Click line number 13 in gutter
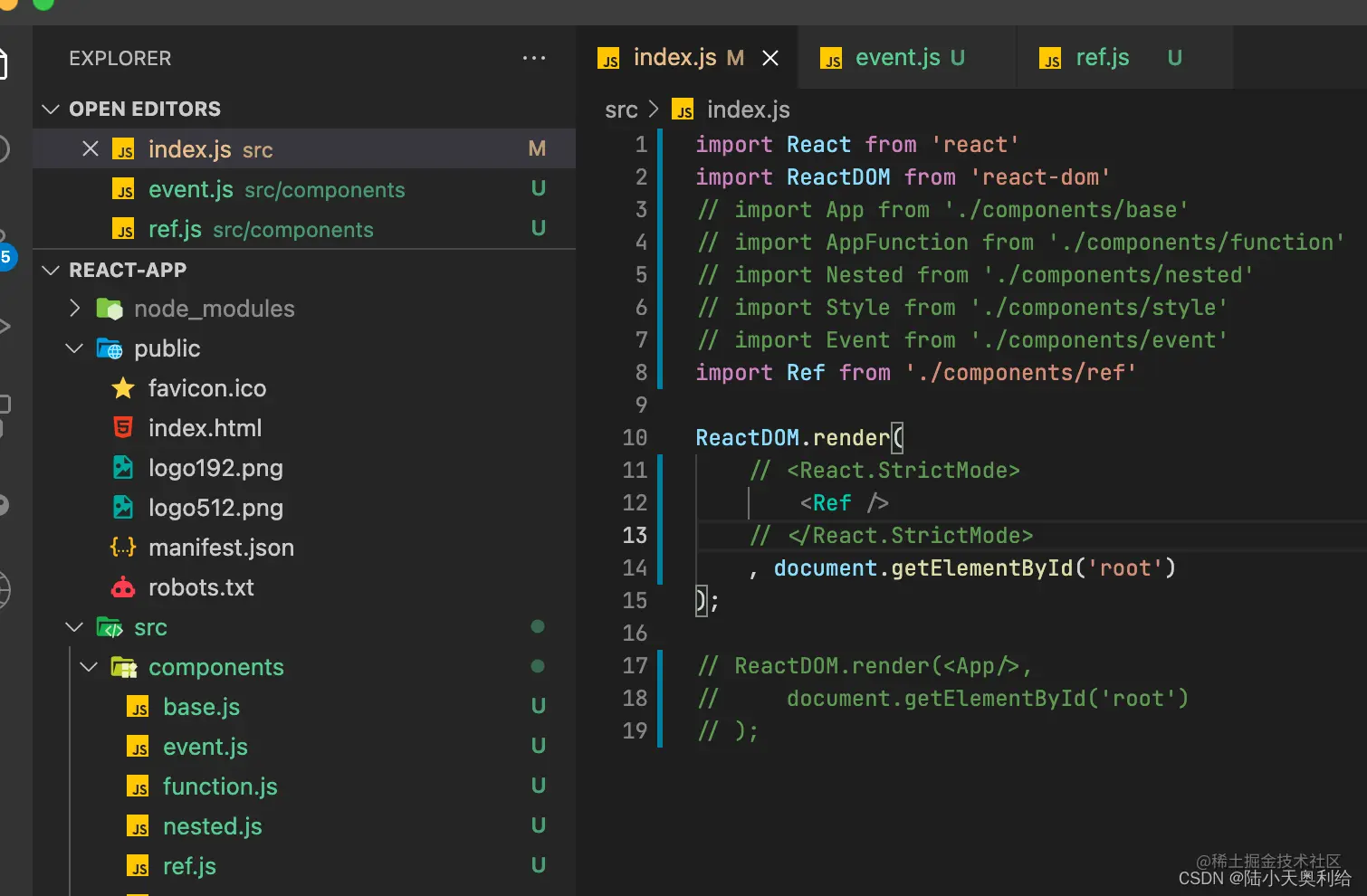Image resolution: width=1367 pixels, height=896 pixels. pos(635,535)
